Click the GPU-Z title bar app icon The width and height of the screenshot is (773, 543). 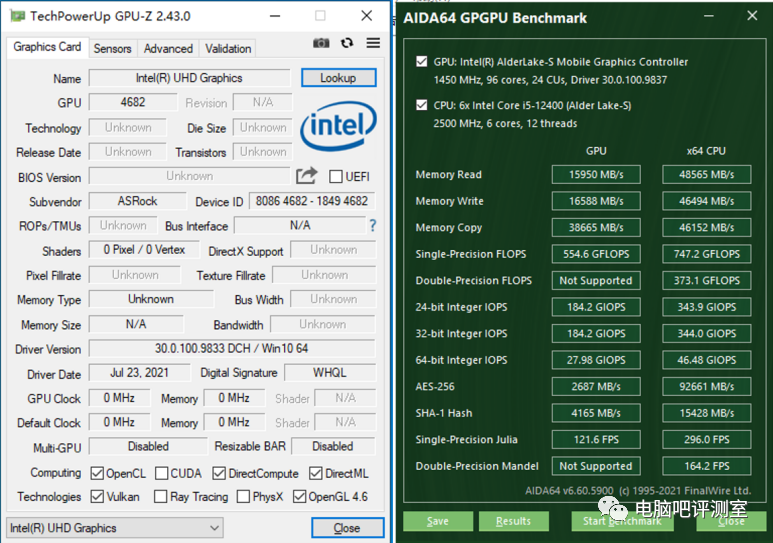(18, 16)
